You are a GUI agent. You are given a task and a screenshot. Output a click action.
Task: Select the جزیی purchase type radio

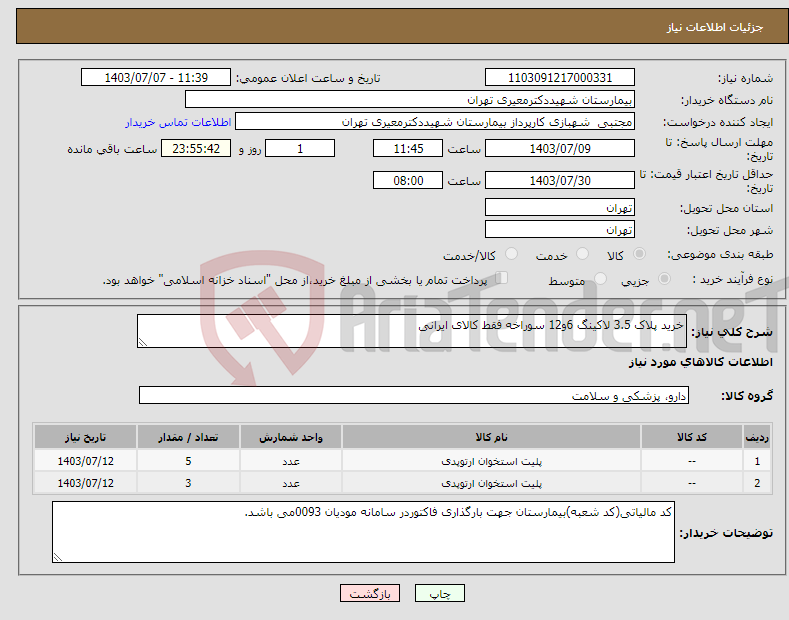(664, 278)
